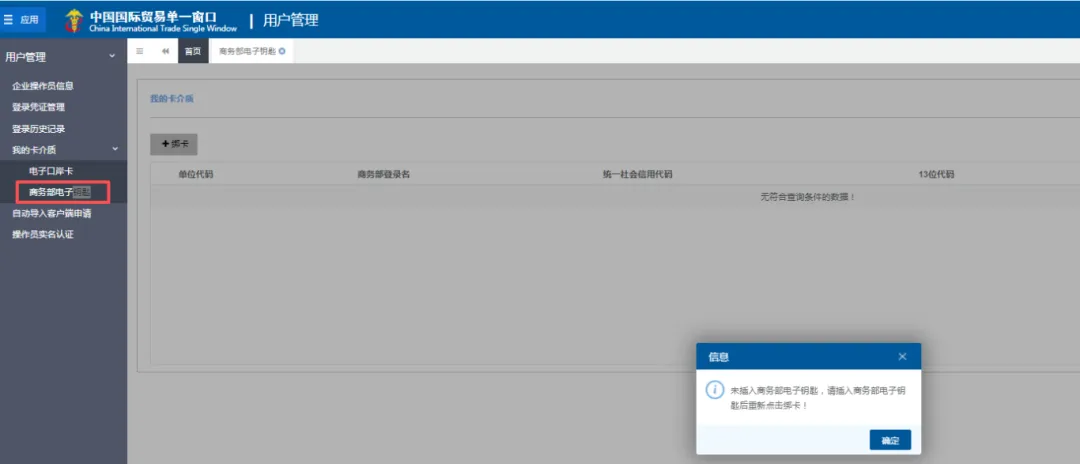Click the 我的卡介质 panel heading
This screenshot has width=1080, height=464.
[x=172, y=98]
